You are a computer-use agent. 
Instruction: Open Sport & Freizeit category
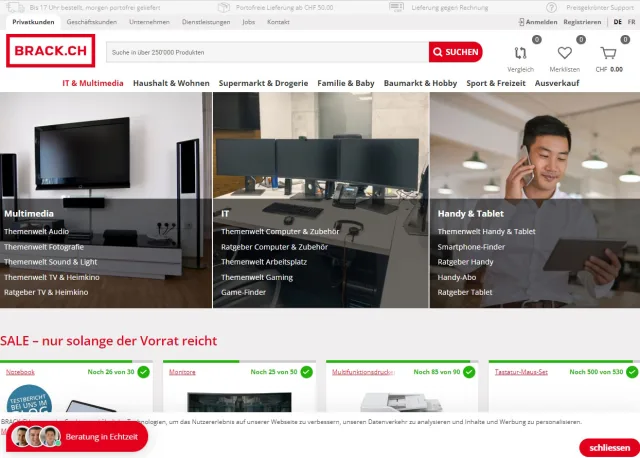pos(496,83)
